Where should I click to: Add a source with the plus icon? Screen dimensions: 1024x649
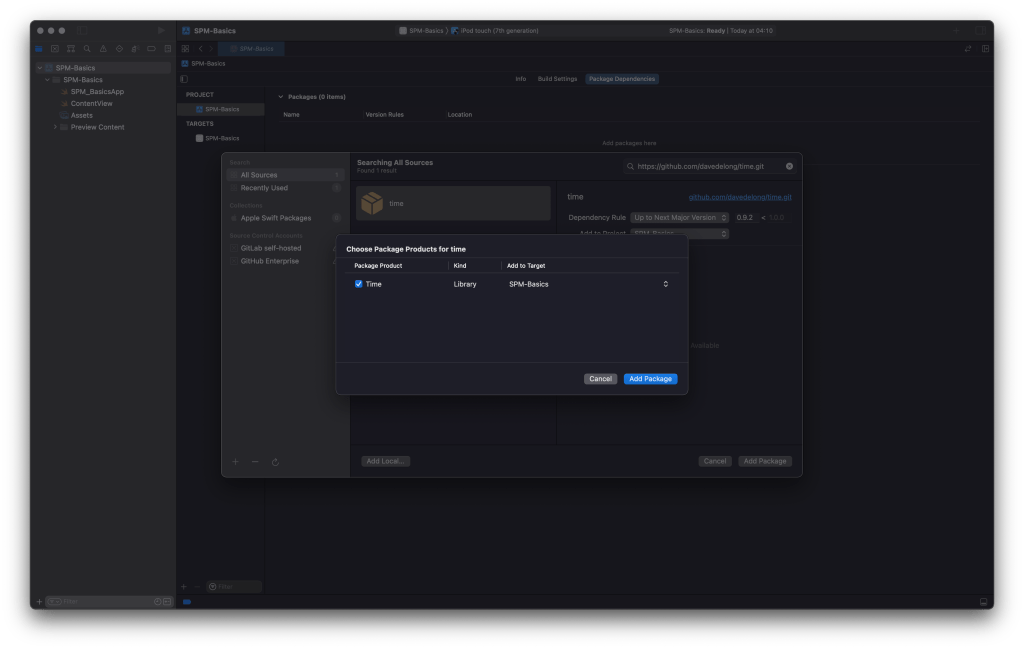coord(235,462)
